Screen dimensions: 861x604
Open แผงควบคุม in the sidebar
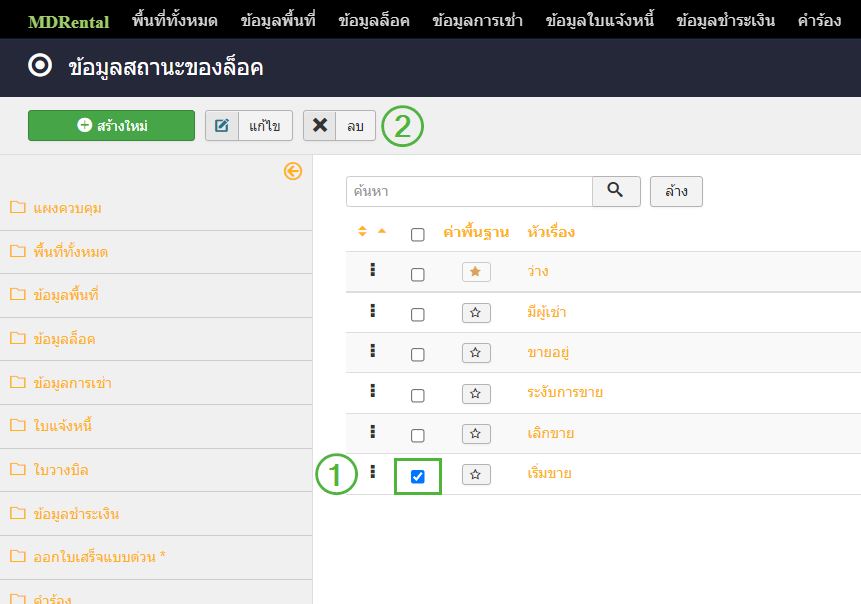[x=67, y=208]
